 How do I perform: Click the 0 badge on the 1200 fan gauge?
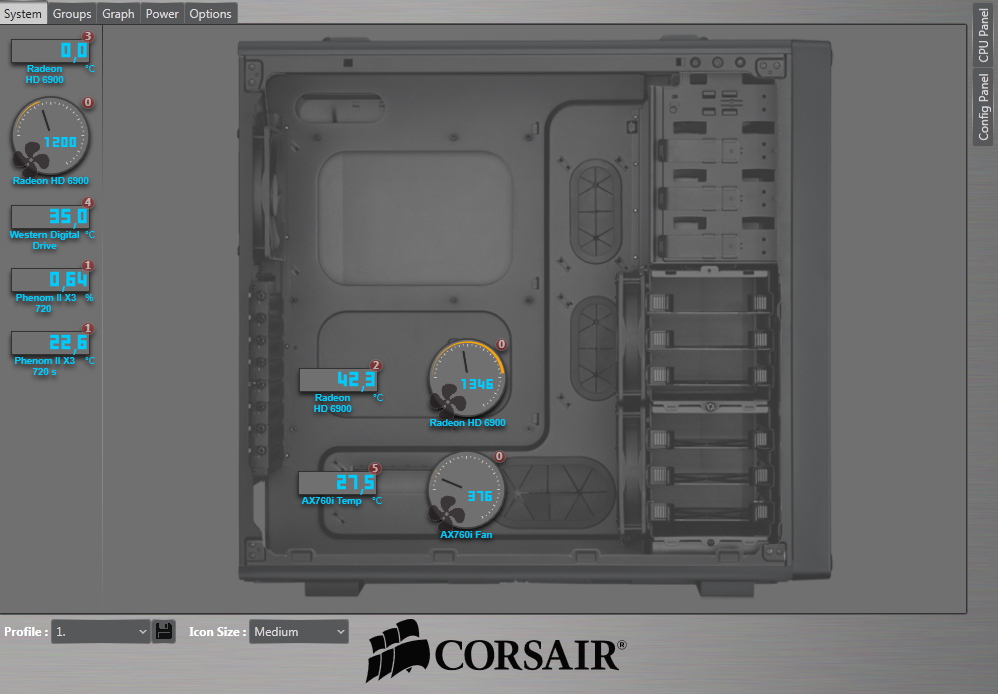[88, 103]
